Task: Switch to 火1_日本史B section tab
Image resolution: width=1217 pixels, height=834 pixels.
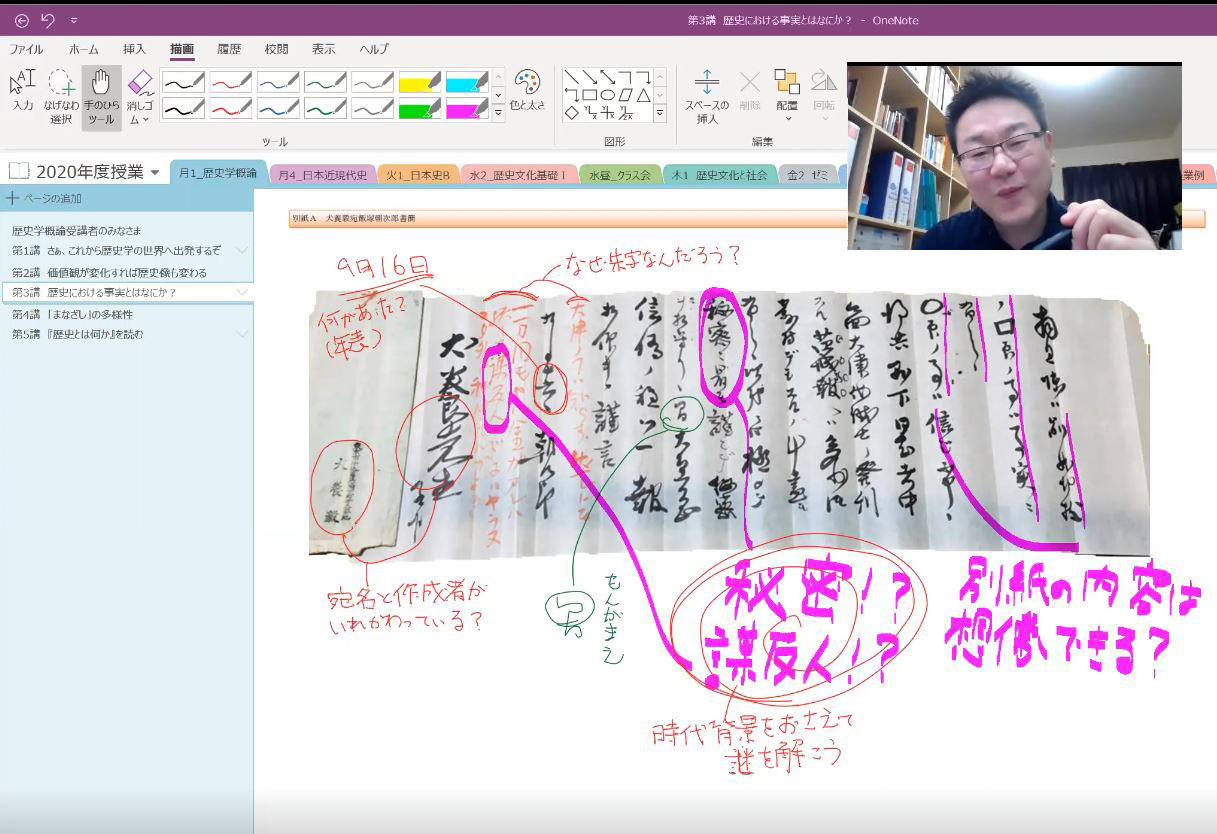Action: point(419,174)
